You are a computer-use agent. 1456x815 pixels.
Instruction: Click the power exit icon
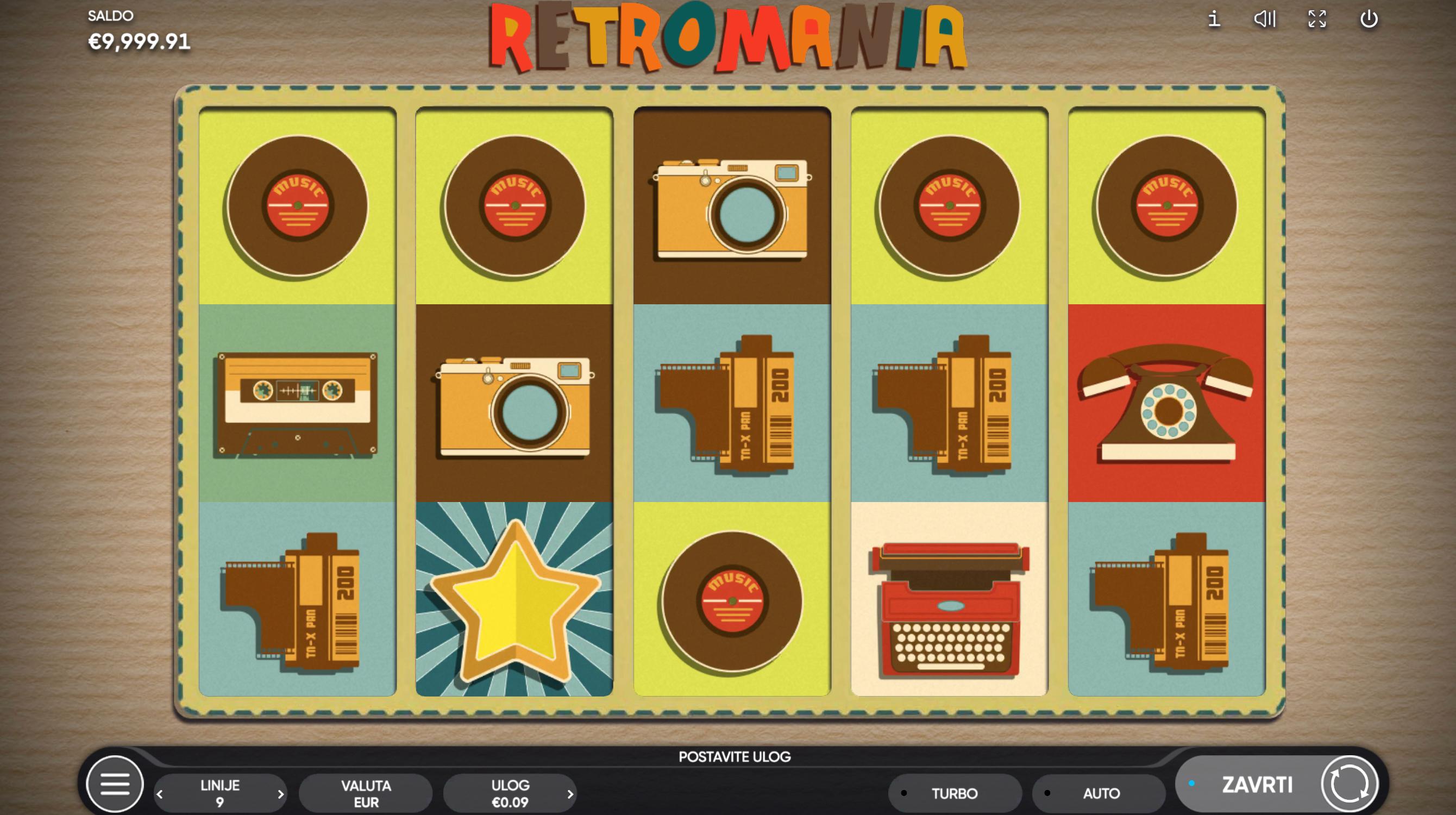[x=1369, y=19]
